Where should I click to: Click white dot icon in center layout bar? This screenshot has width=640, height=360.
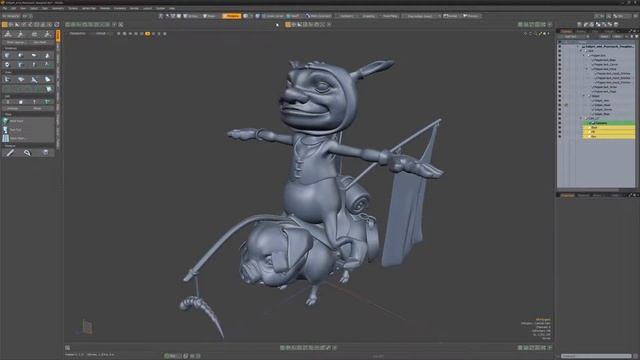click(278, 25)
